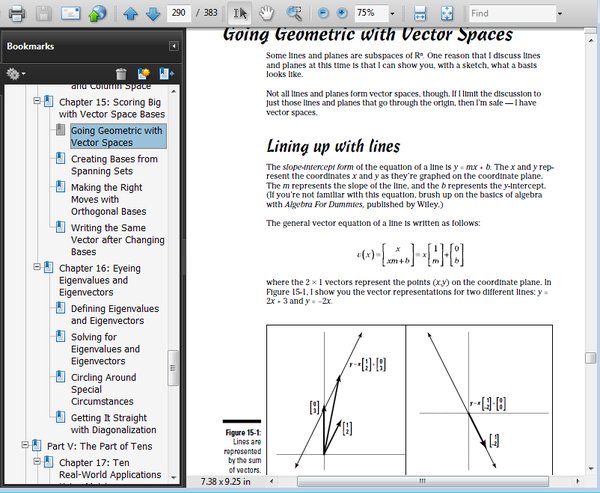The height and width of the screenshot is (493, 600).
Task: Click bookmarks panel scroll down arrow
Action: click(174, 477)
